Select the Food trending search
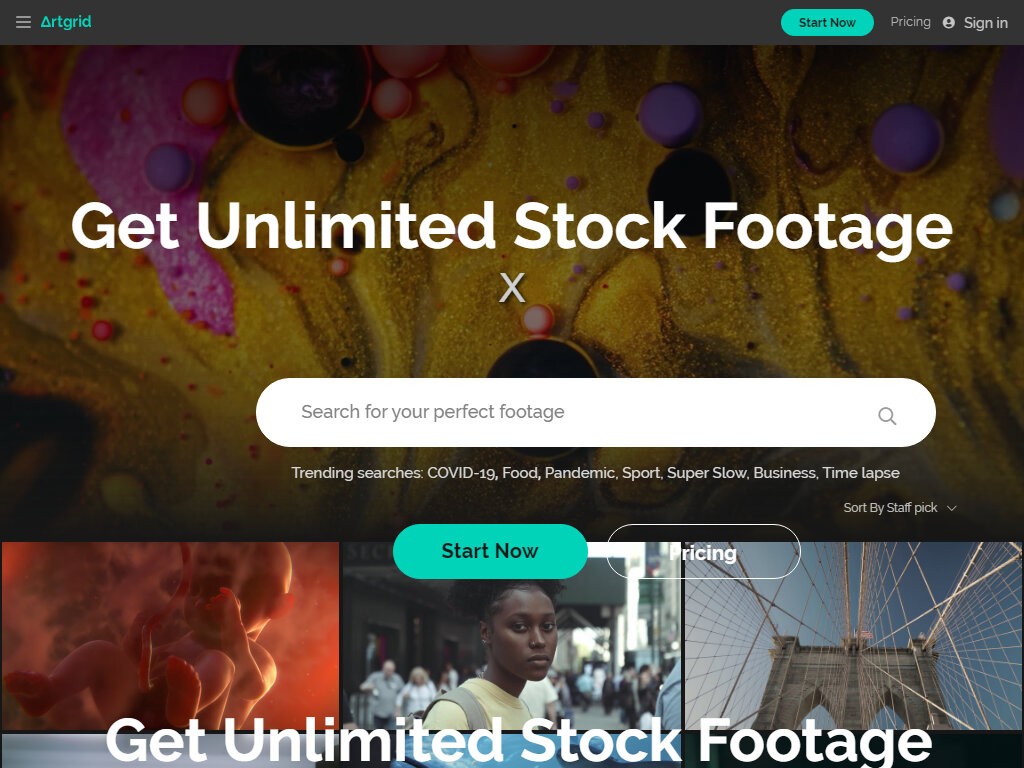 point(520,473)
